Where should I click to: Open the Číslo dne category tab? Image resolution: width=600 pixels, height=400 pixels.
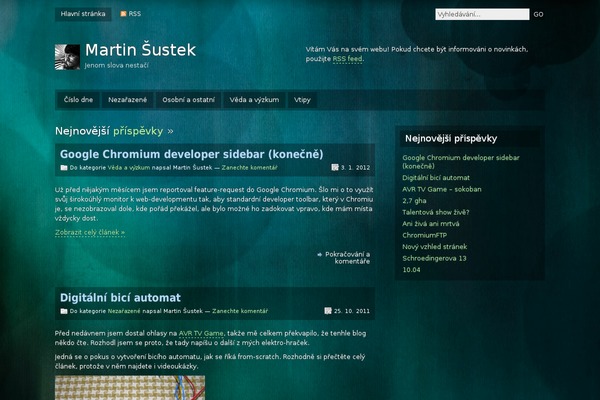[x=78, y=100]
